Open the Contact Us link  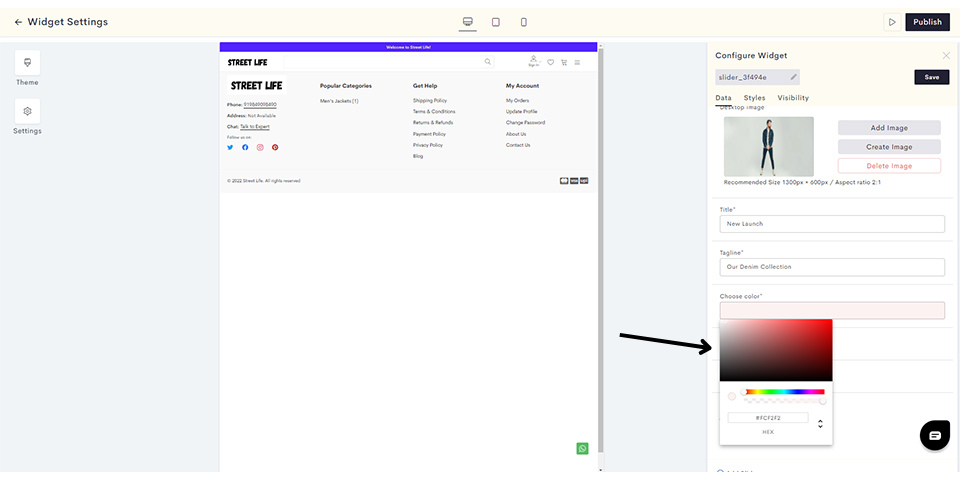click(518, 145)
